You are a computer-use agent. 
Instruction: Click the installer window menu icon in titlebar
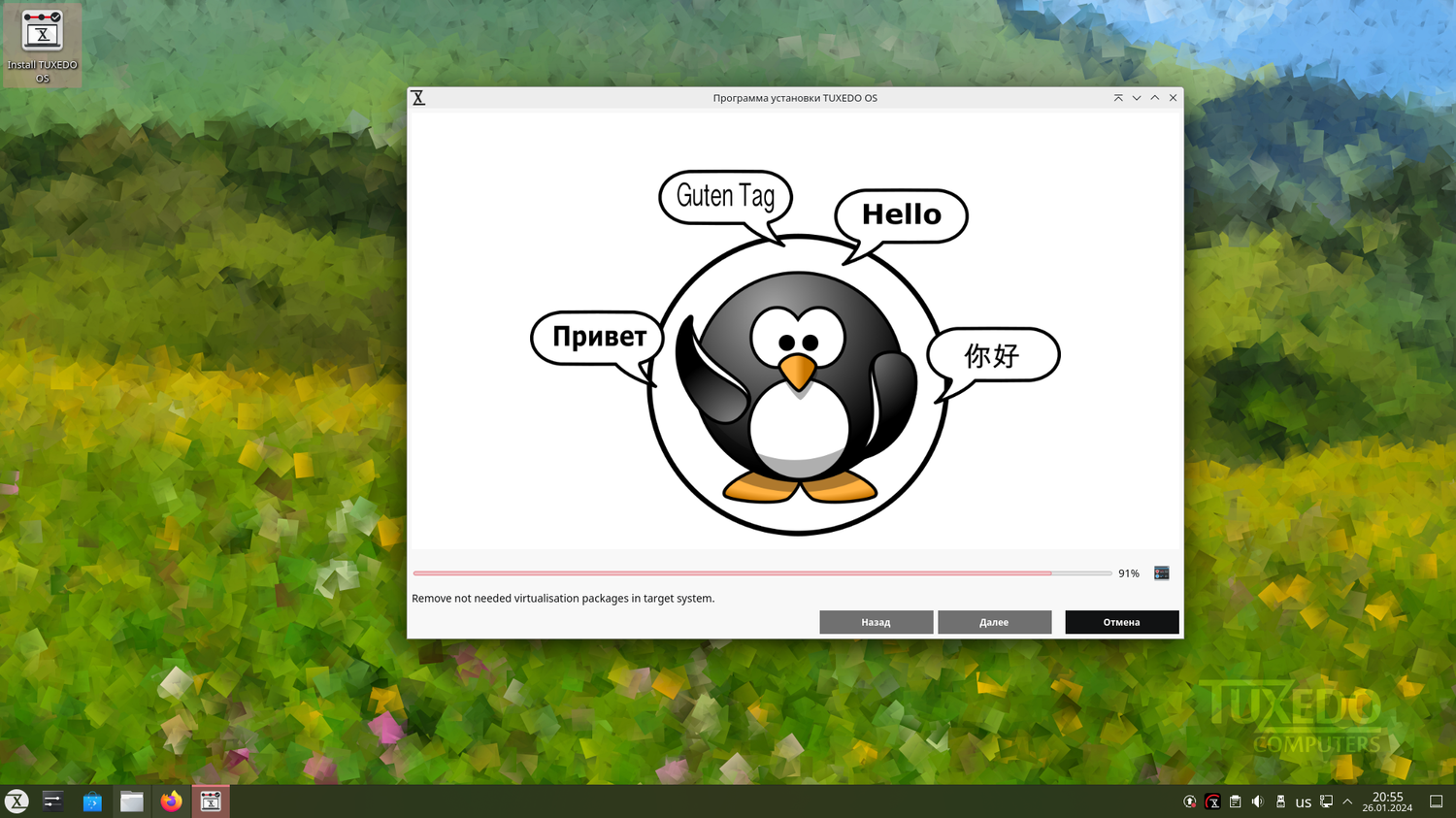[x=418, y=98]
